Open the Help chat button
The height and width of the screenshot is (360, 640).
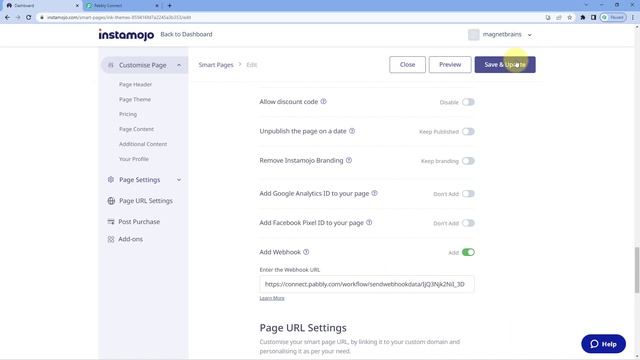(603, 344)
